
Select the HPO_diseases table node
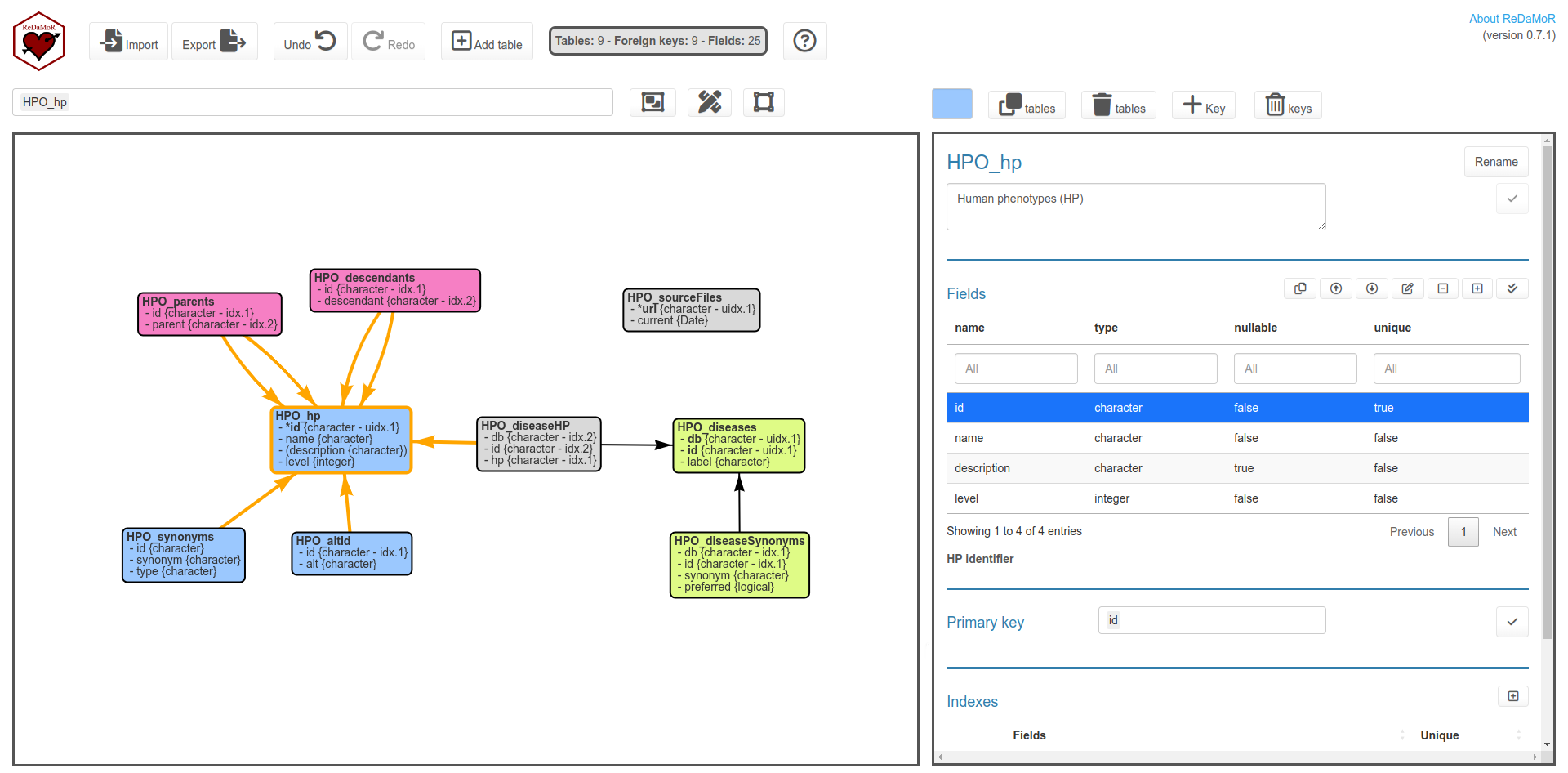pyautogui.click(x=738, y=445)
